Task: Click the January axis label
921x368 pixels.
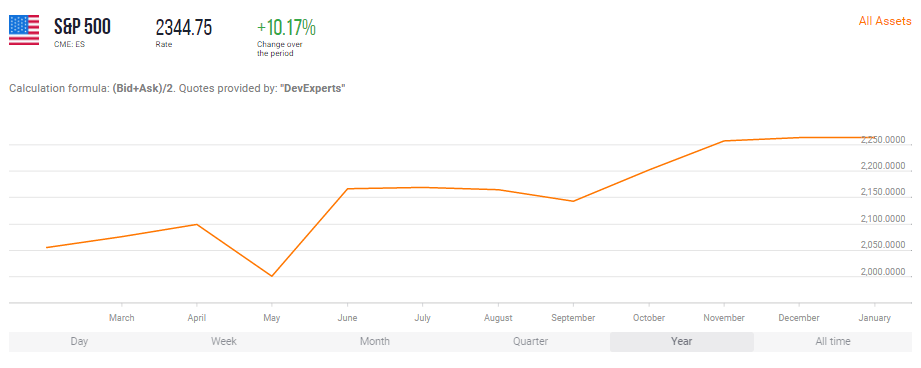Action: click(875, 318)
